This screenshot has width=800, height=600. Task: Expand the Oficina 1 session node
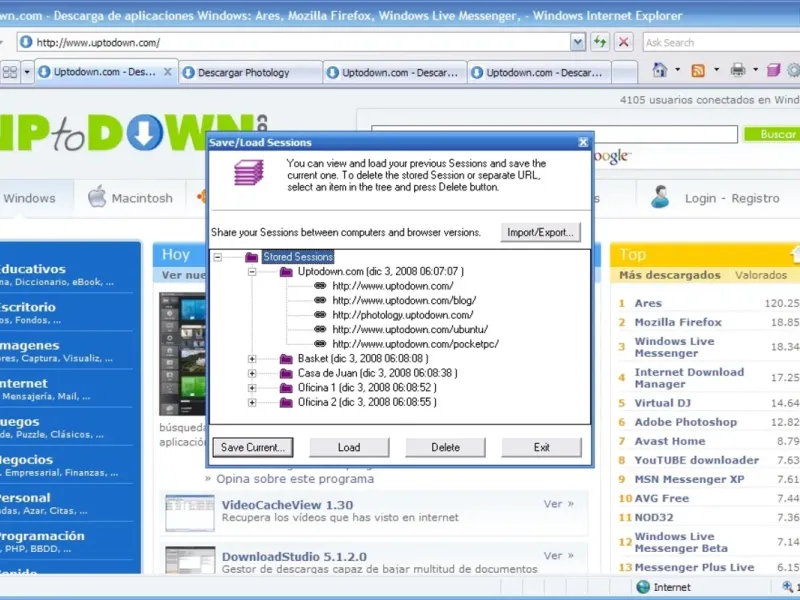252,388
